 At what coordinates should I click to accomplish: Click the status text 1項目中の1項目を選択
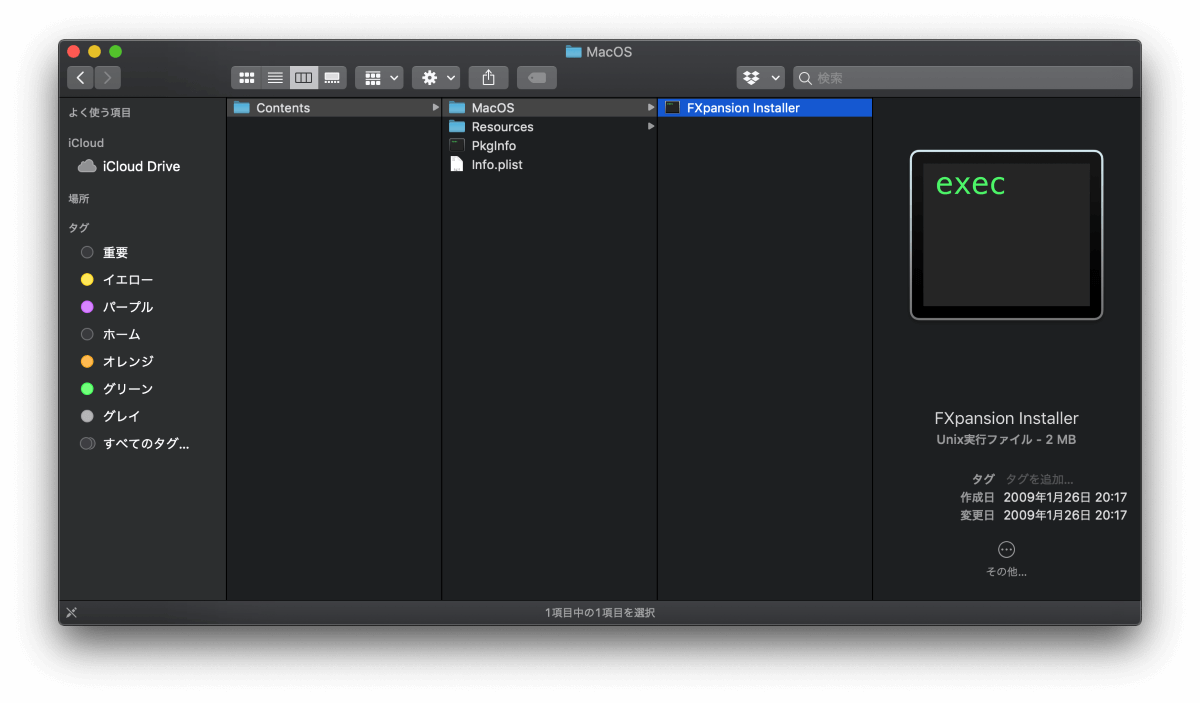click(x=600, y=612)
